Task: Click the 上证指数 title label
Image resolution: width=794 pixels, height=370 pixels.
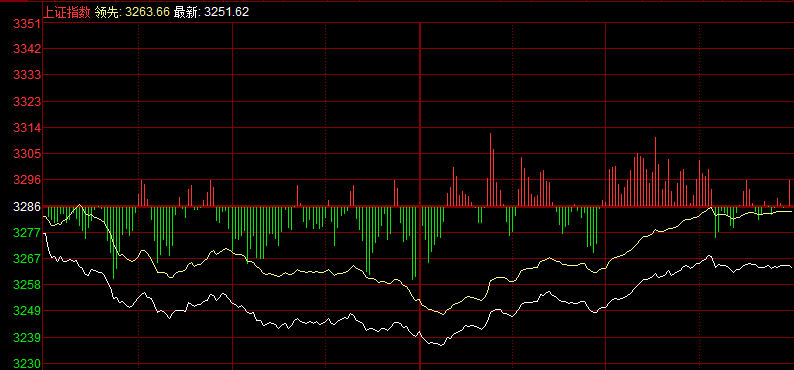Action: pos(67,12)
